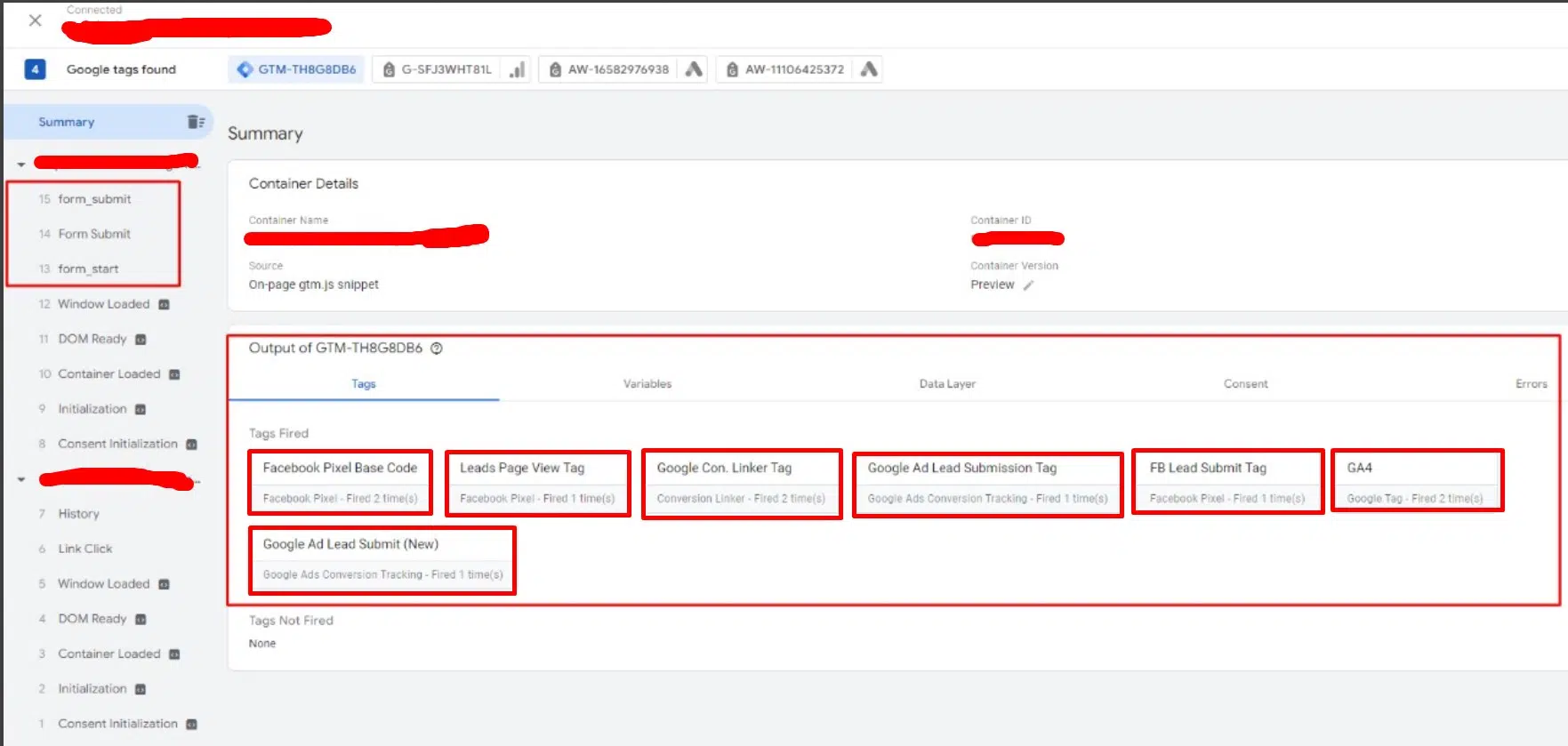Click the API icon beside event 12 Window Loaded

point(164,305)
